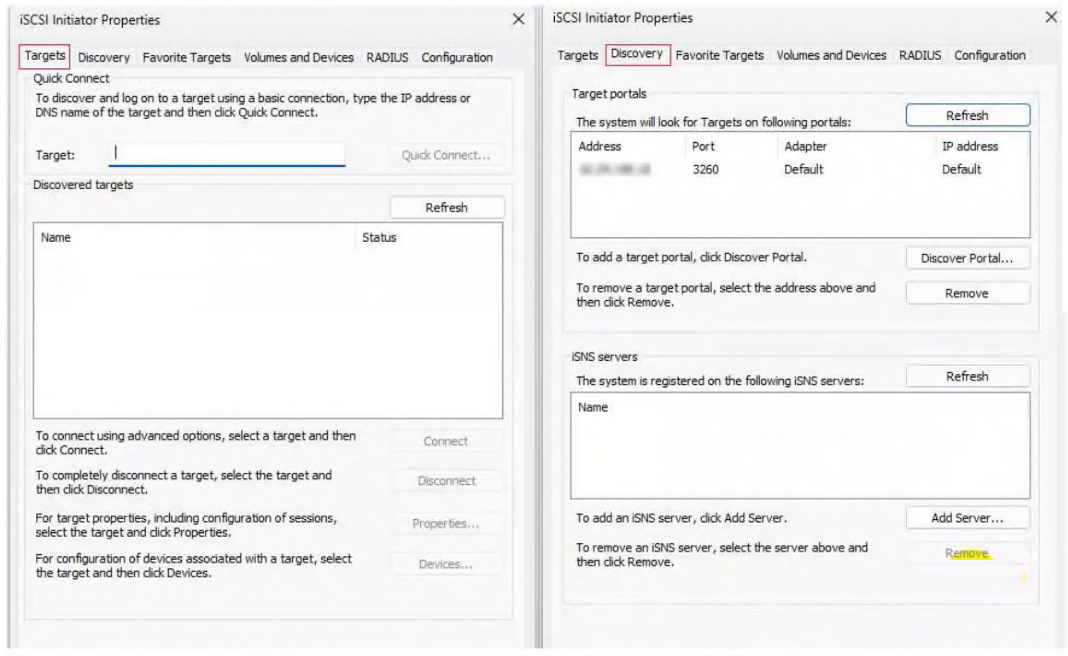Viewport: 1068px width, 656px height.
Task: Click Name column header in Discovered targets
Action: (x=55, y=238)
